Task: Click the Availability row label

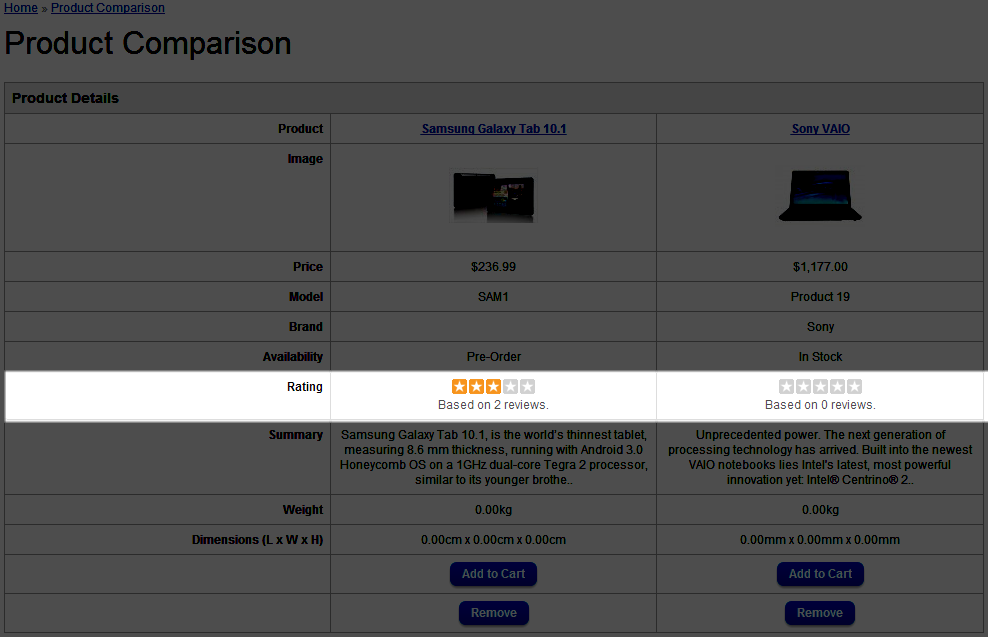Action: point(293,357)
